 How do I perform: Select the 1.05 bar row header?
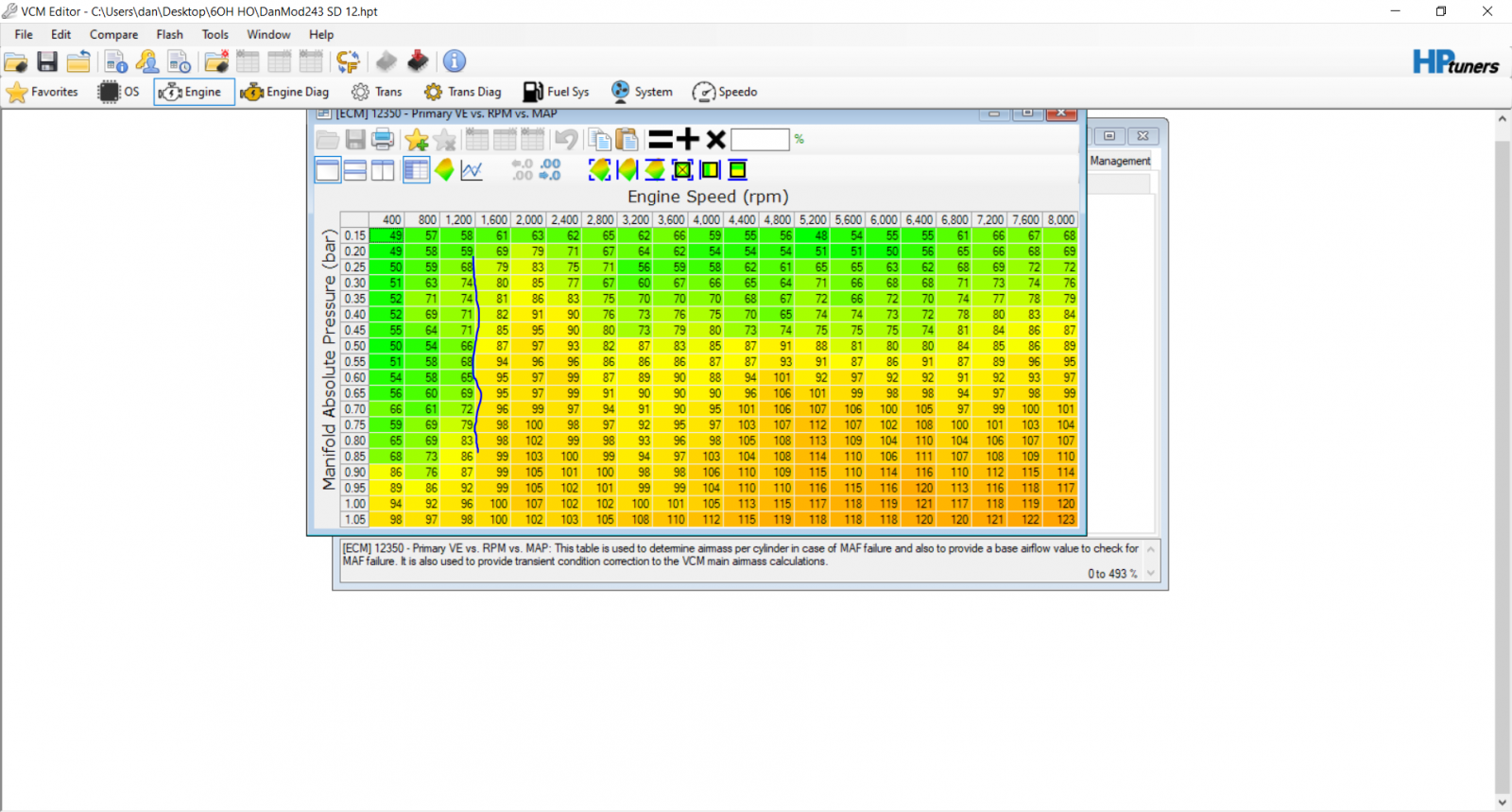[354, 519]
